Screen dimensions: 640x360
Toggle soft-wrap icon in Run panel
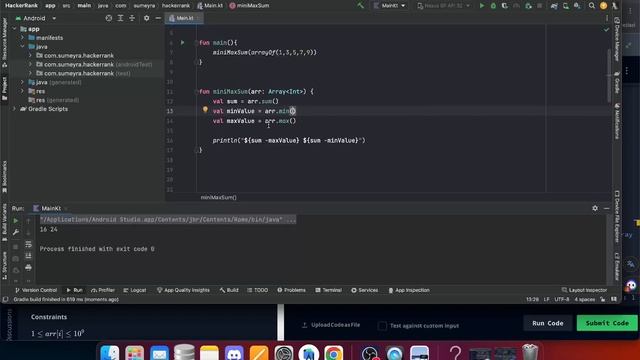(x=28, y=244)
